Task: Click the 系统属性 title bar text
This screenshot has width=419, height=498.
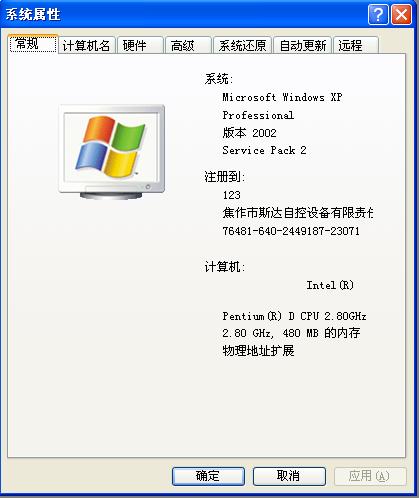Action: click(33, 15)
